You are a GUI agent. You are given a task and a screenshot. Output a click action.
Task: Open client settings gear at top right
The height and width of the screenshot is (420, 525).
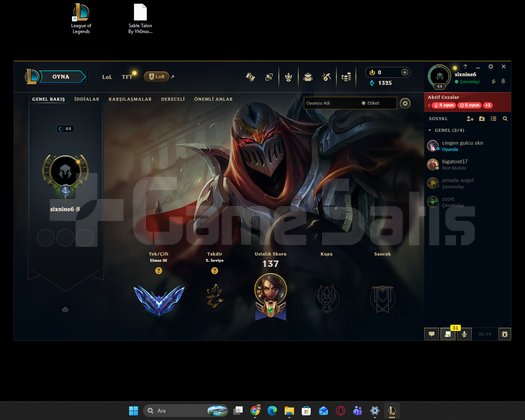click(491, 67)
